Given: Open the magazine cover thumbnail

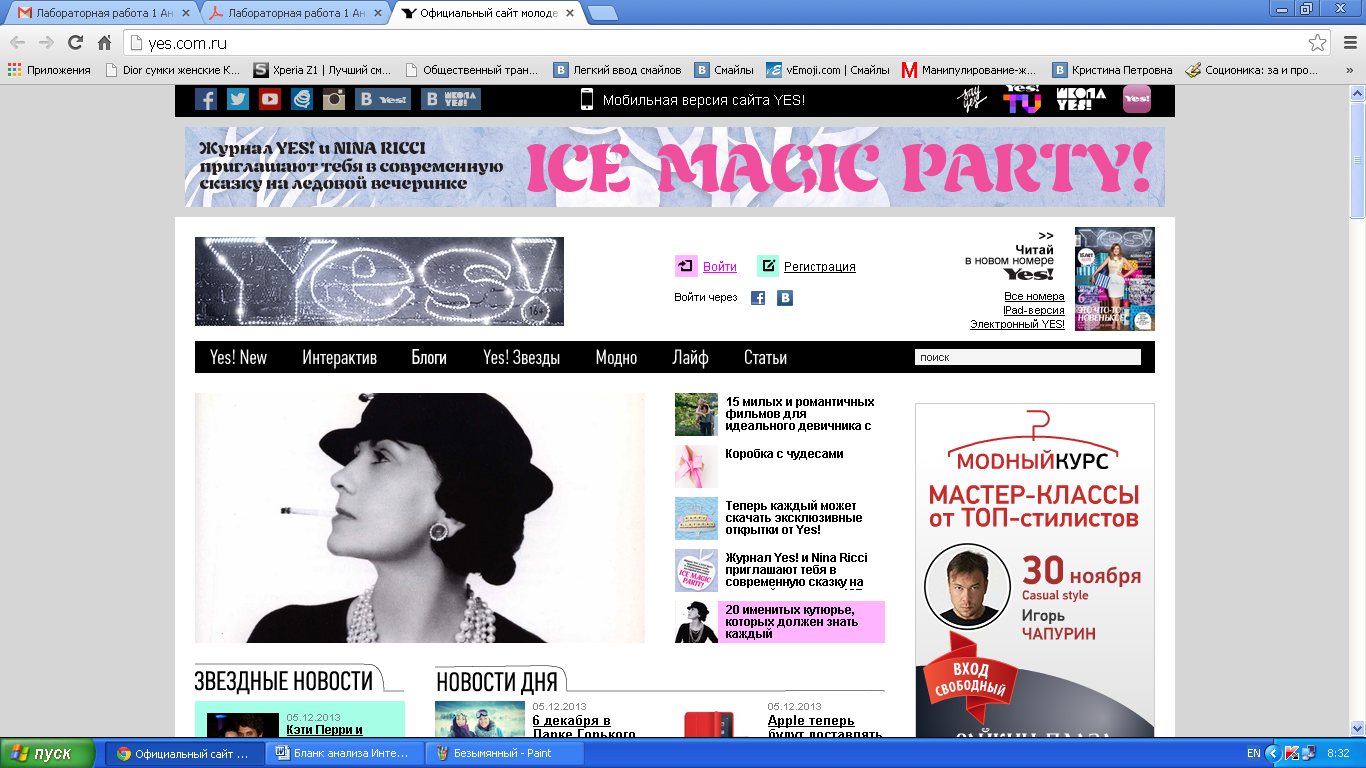Looking at the screenshot, I should tap(1115, 279).
